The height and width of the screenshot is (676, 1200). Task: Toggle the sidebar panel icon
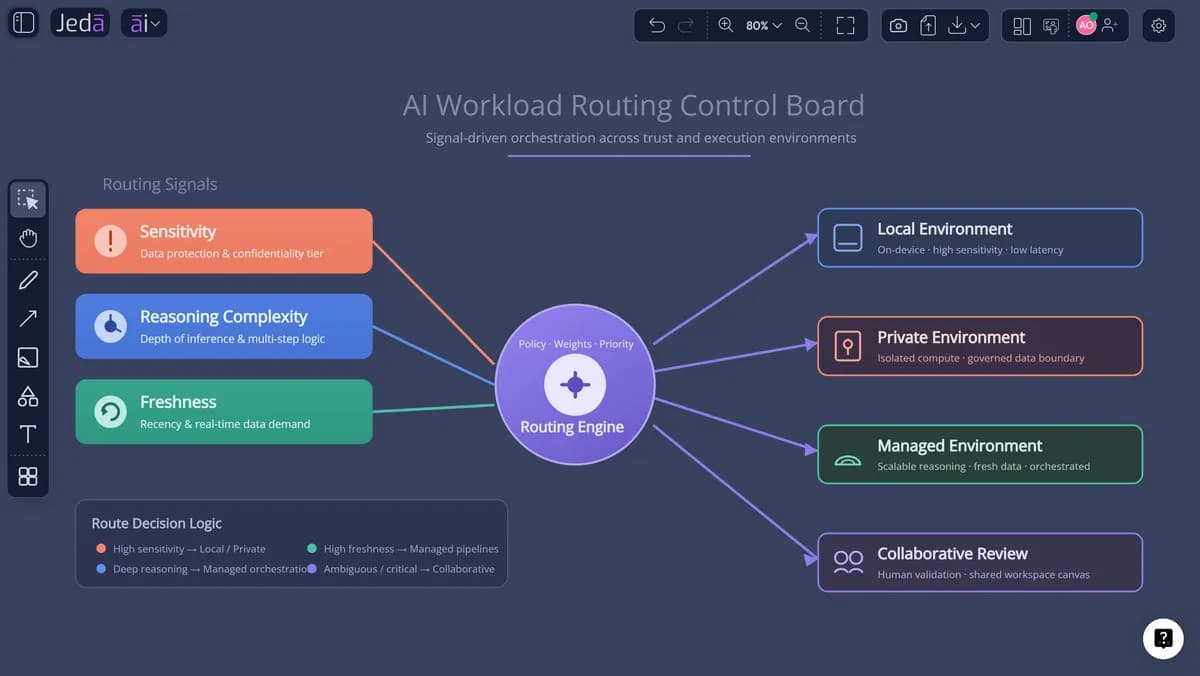[23, 23]
